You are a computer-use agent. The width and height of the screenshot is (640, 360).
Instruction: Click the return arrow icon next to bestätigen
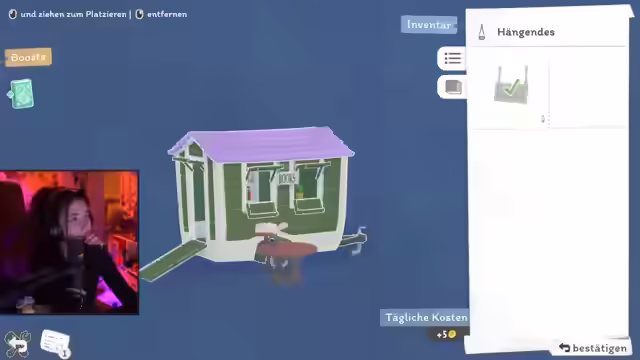tap(564, 347)
